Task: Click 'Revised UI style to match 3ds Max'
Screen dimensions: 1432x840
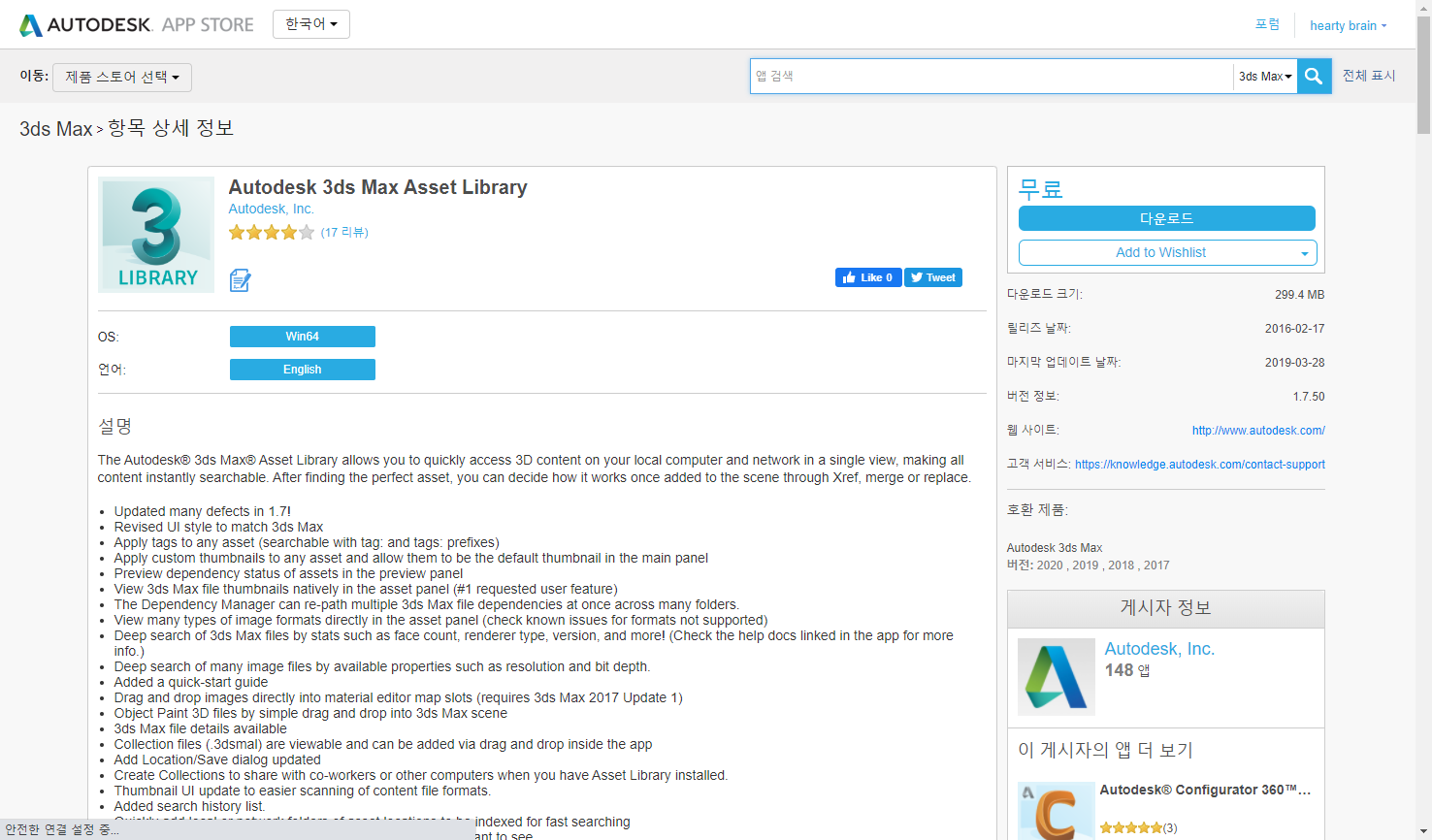Action: click(x=218, y=527)
